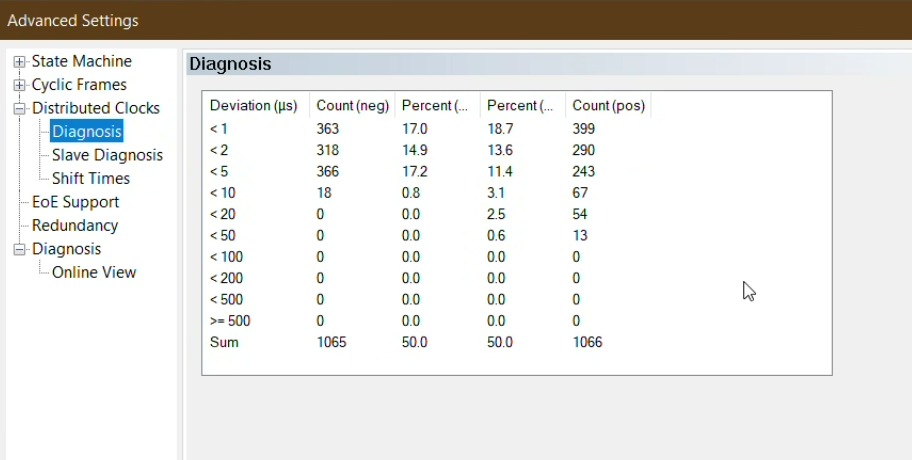
Task: Collapse the Distributed Clocks tree node
Action: pyautogui.click(x=19, y=109)
